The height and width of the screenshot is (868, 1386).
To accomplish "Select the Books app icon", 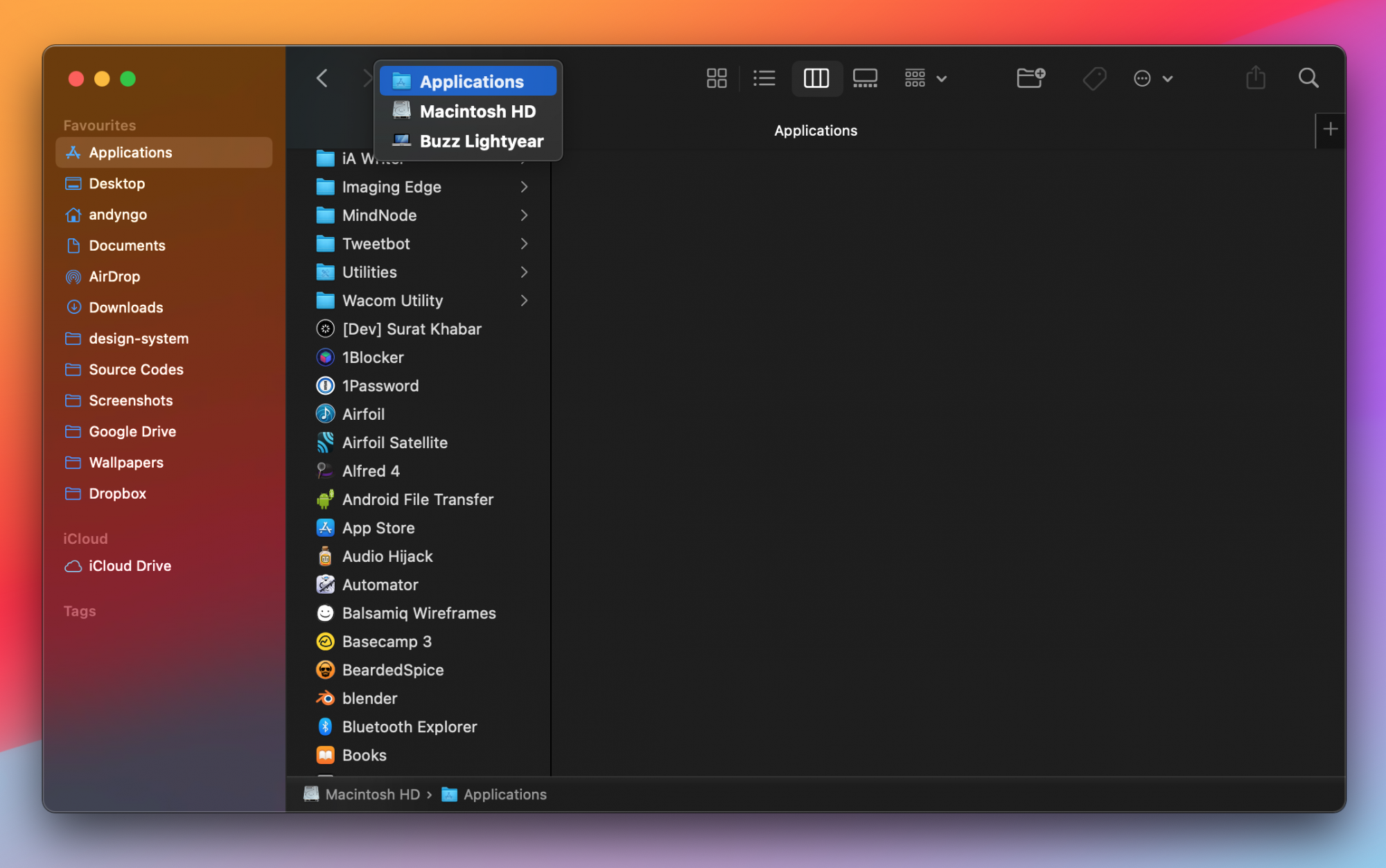I will click(325, 755).
